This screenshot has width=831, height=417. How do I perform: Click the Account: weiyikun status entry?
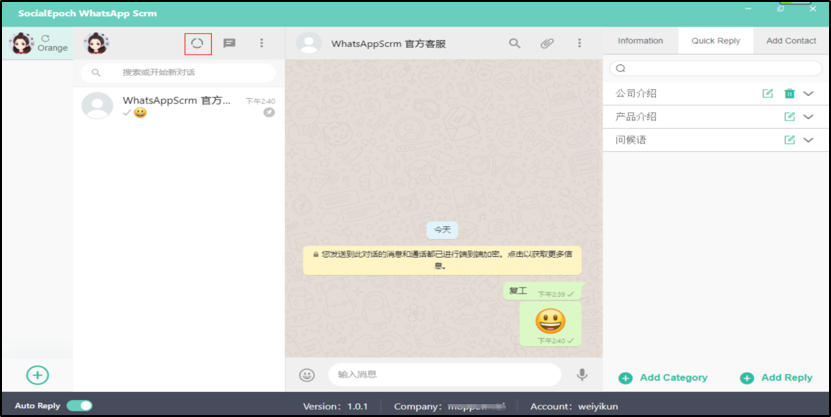574,407
